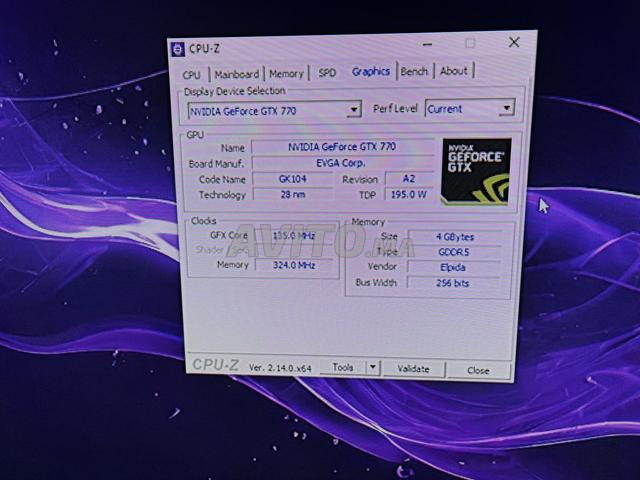Image resolution: width=640 pixels, height=480 pixels.
Task: Click the Code Name value GK104
Action: 293,179
